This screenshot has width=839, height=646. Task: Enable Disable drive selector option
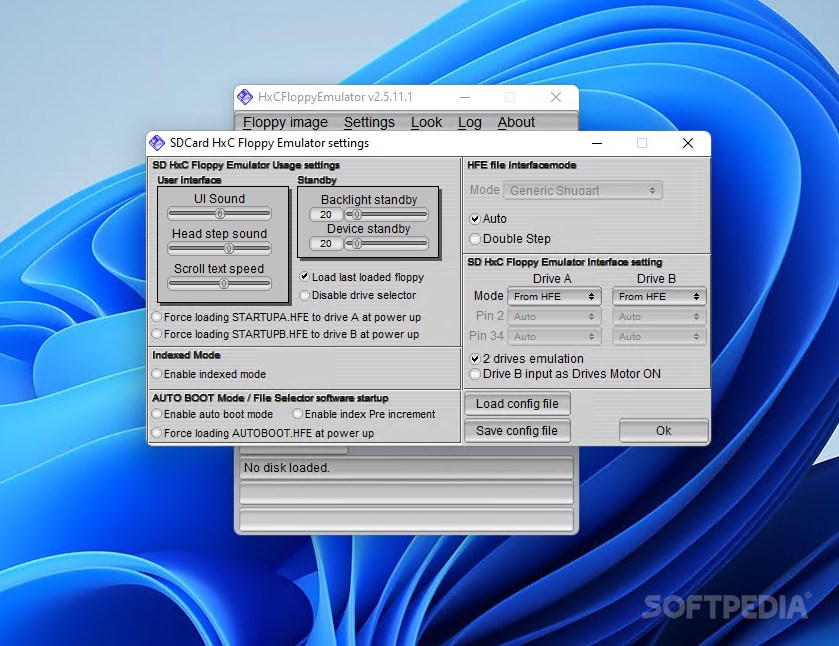[304, 295]
